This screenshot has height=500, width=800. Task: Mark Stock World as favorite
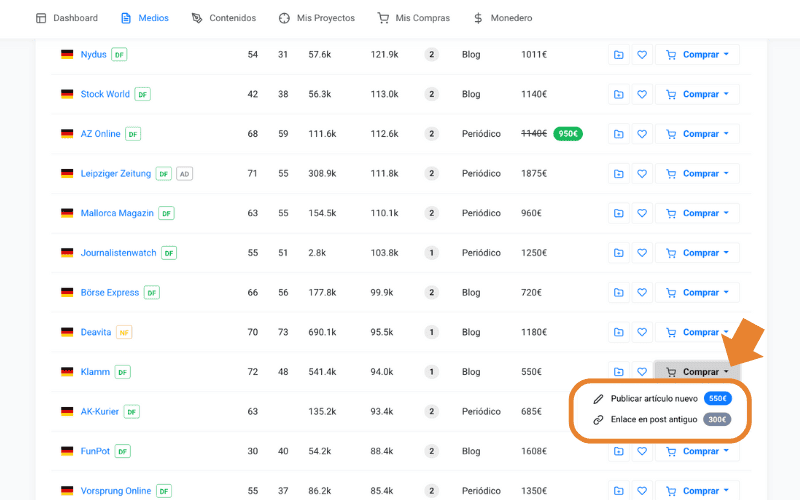point(642,94)
